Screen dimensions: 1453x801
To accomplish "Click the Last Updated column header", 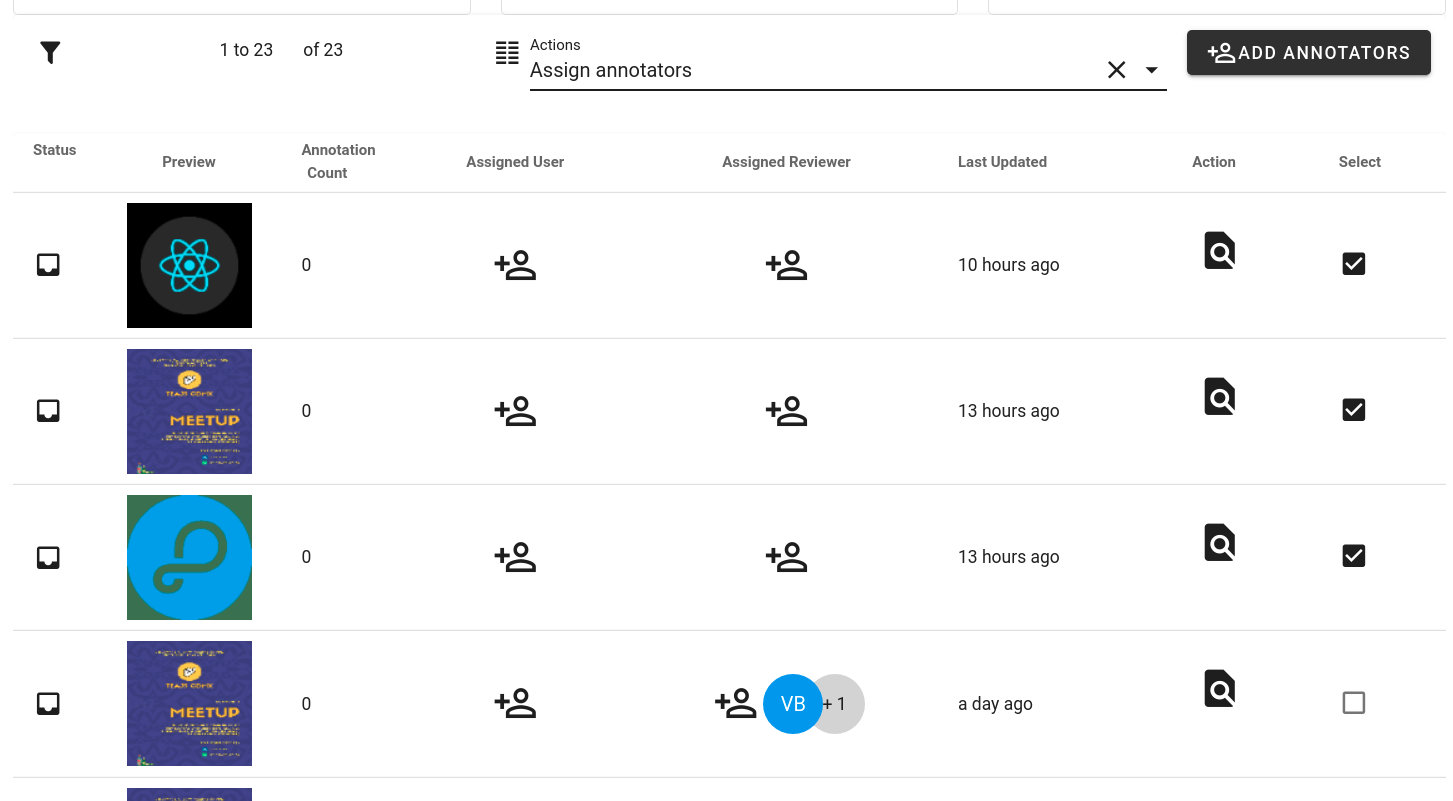I will (1002, 162).
